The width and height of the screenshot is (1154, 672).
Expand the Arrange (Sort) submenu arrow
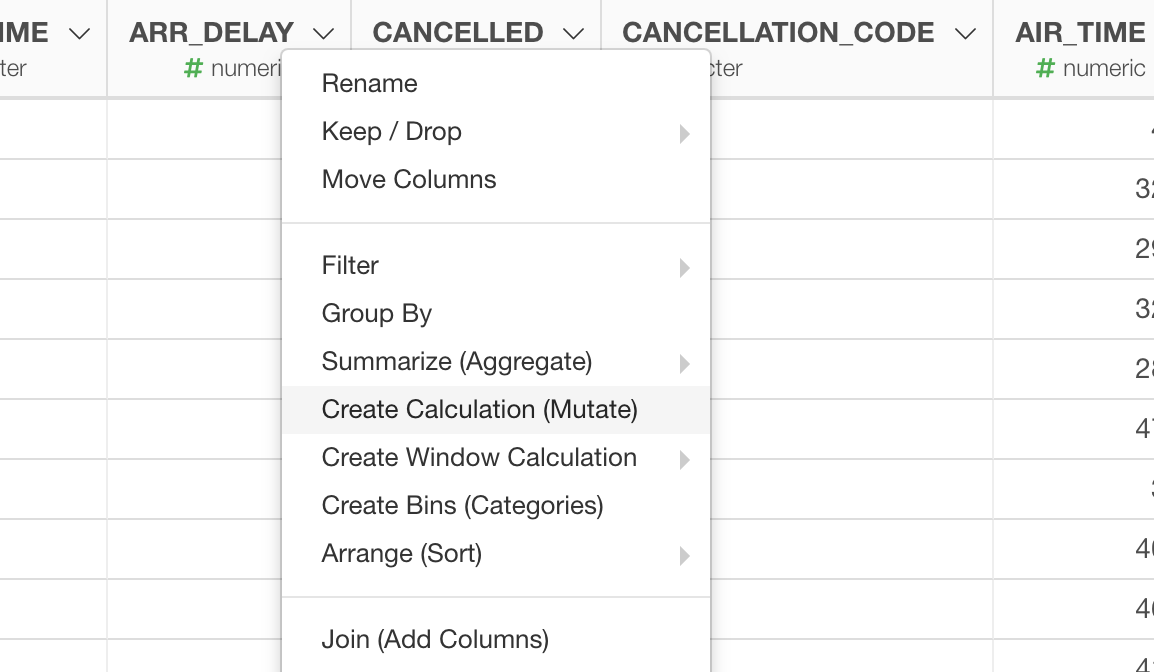tap(684, 556)
